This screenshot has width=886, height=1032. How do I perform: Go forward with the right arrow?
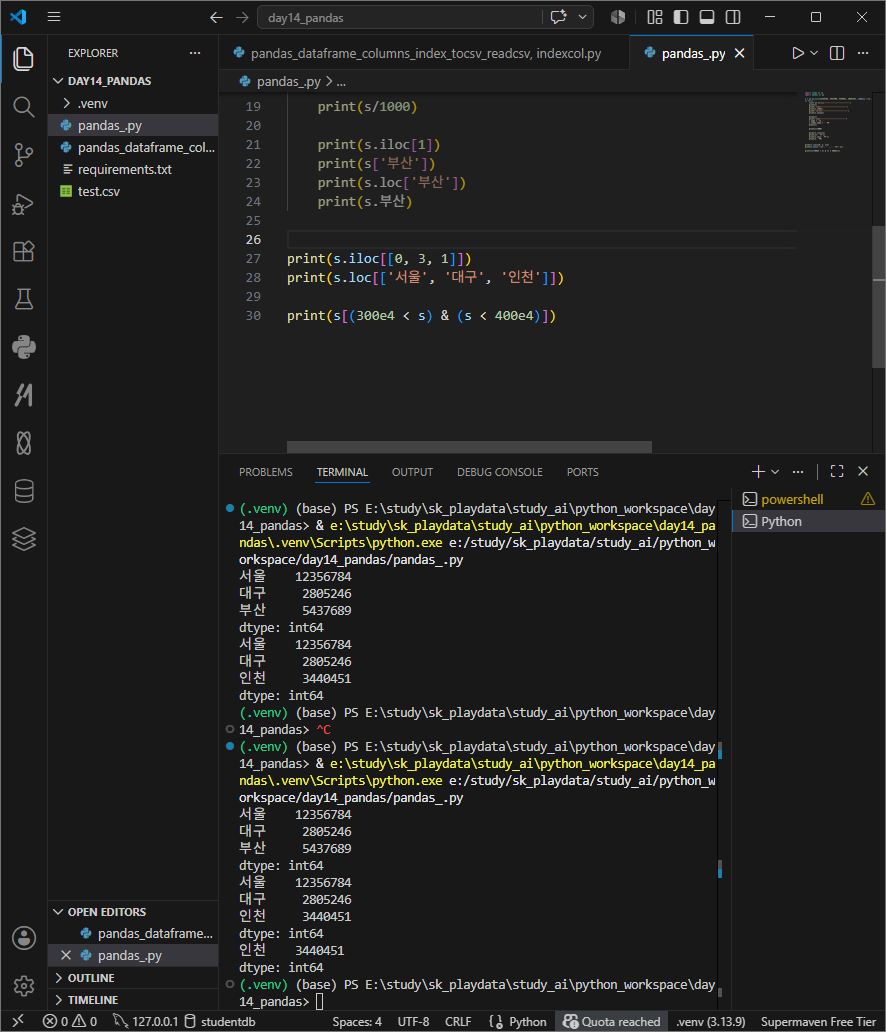pyautogui.click(x=242, y=18)
